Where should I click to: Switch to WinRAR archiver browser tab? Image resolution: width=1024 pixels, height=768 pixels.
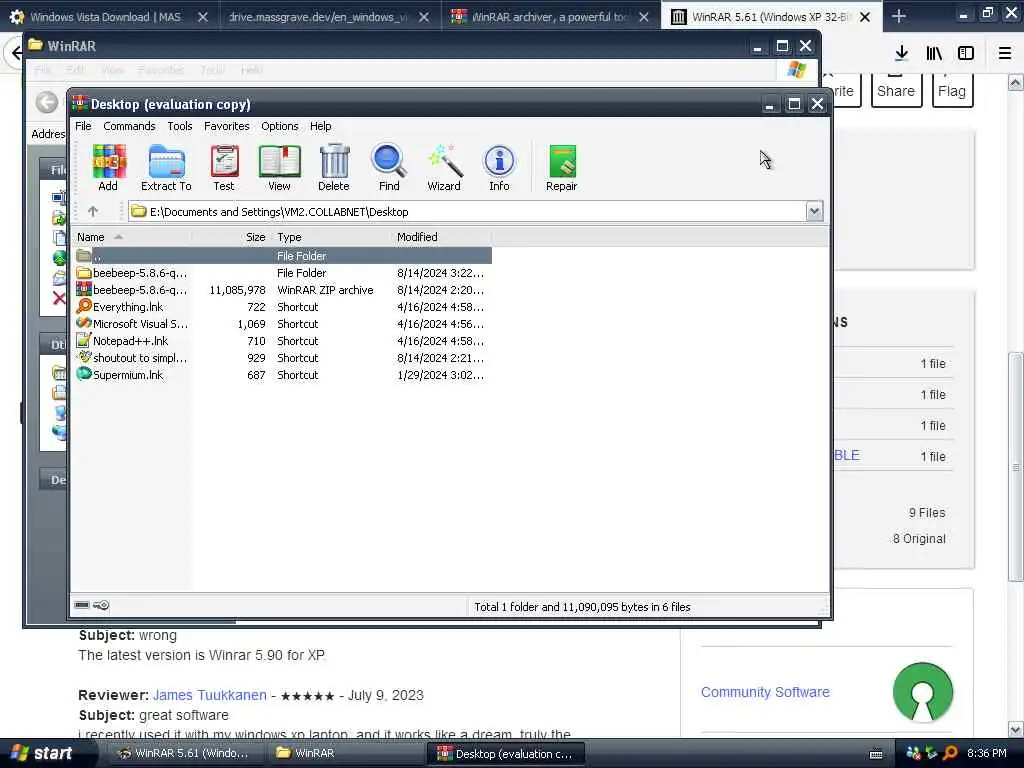[550, 17]
